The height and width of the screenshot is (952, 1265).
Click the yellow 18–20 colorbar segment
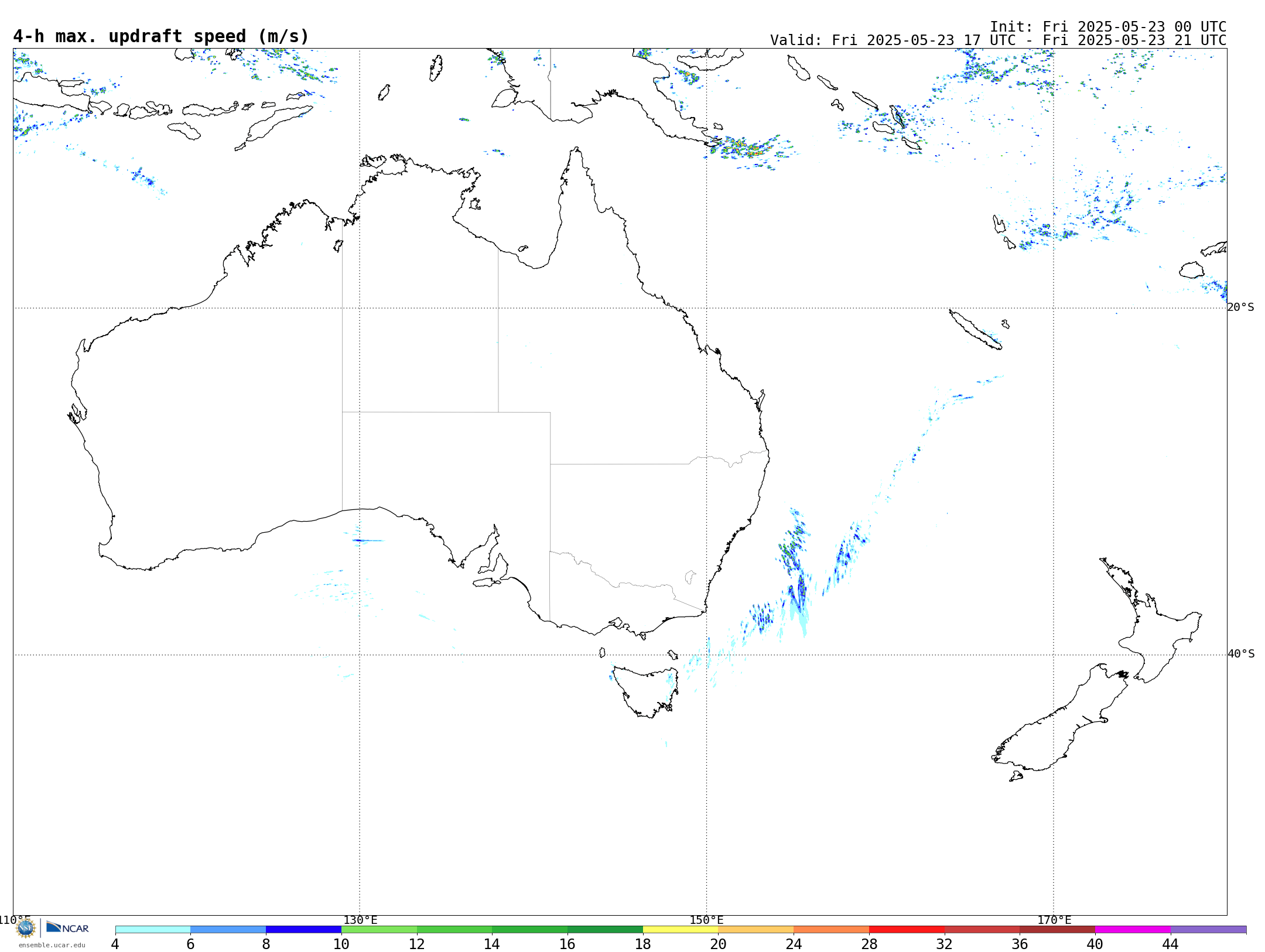(x=681, y=930)
